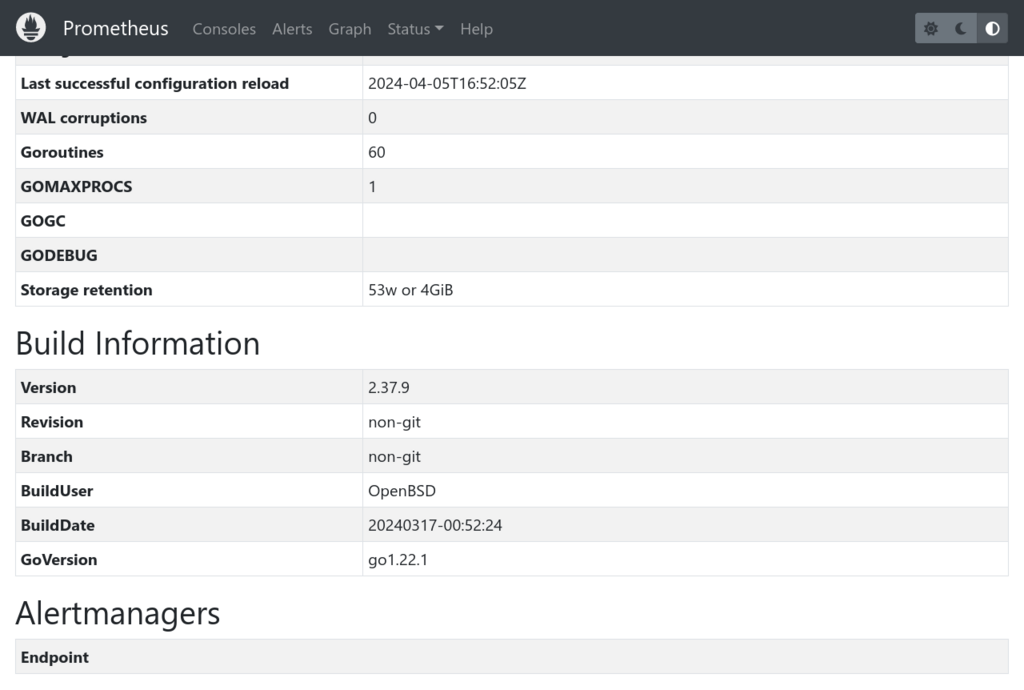Open the Status dropdown menu
Viewport: 1024px width, 690px height.
(x=415, y=29)
